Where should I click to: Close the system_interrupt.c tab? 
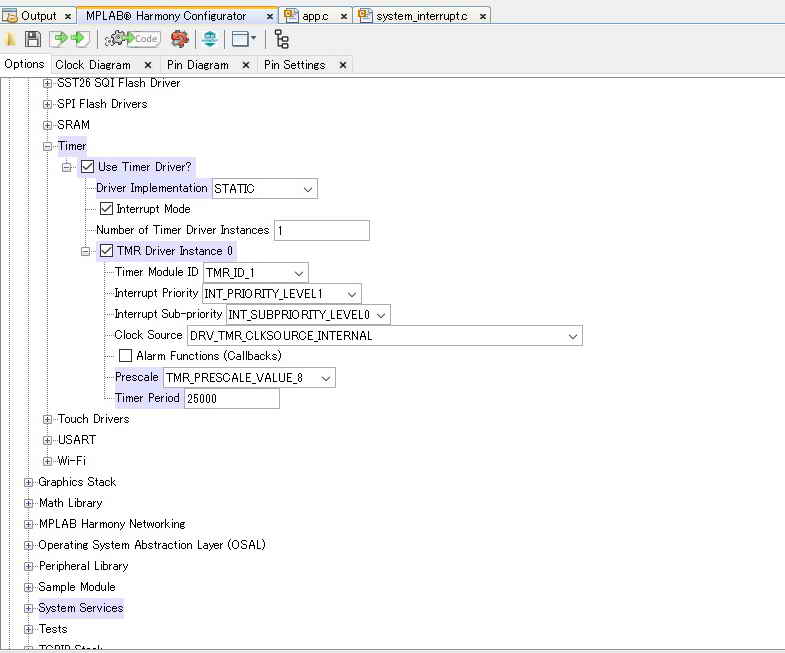(x=483, y=17)
